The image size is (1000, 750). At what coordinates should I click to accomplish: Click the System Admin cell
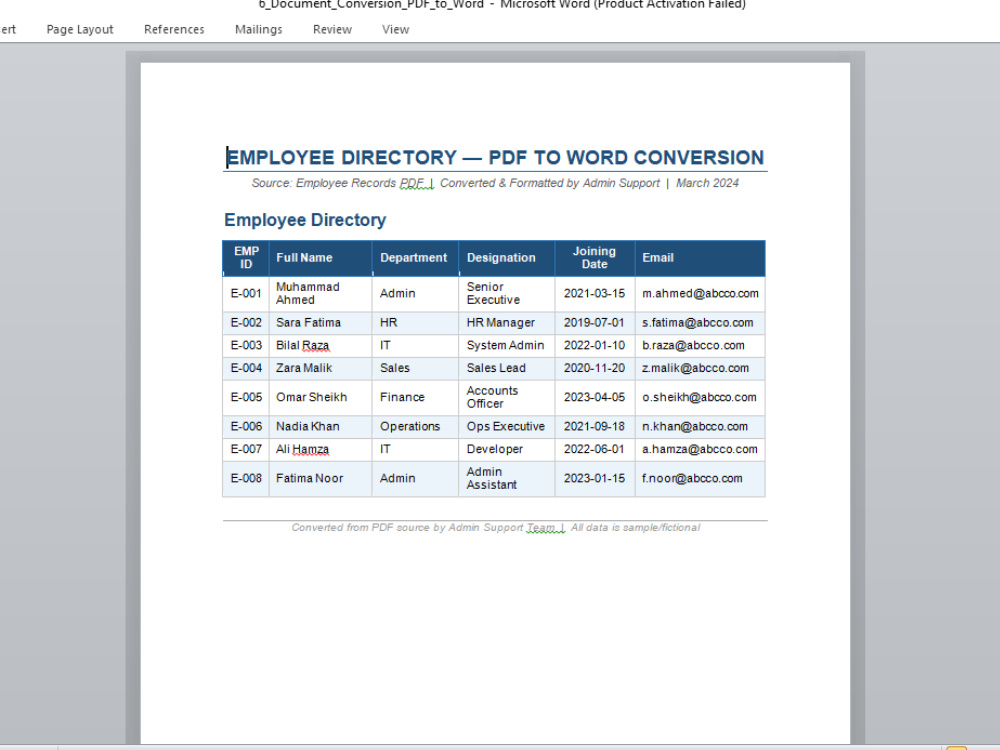click(x=507, y=345)
